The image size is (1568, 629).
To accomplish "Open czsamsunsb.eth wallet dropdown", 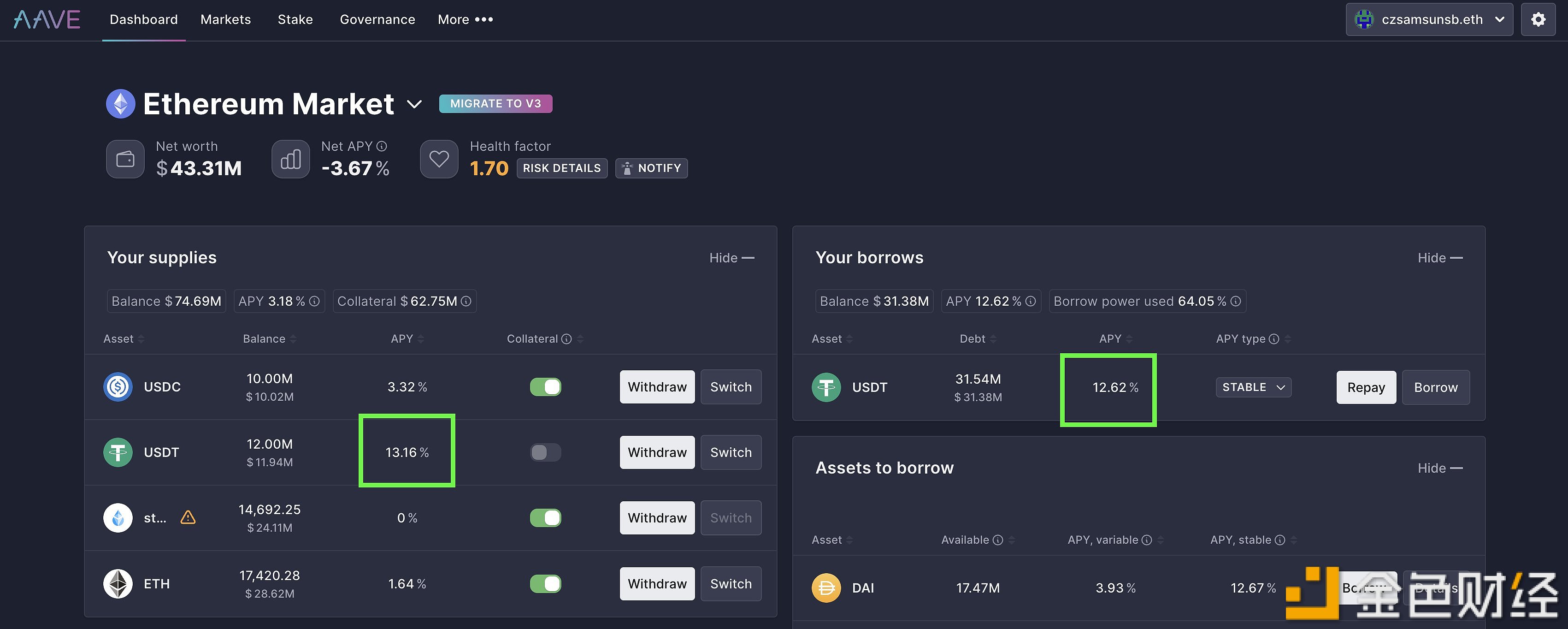I will pyautogui.click(x=1429, y=19).
